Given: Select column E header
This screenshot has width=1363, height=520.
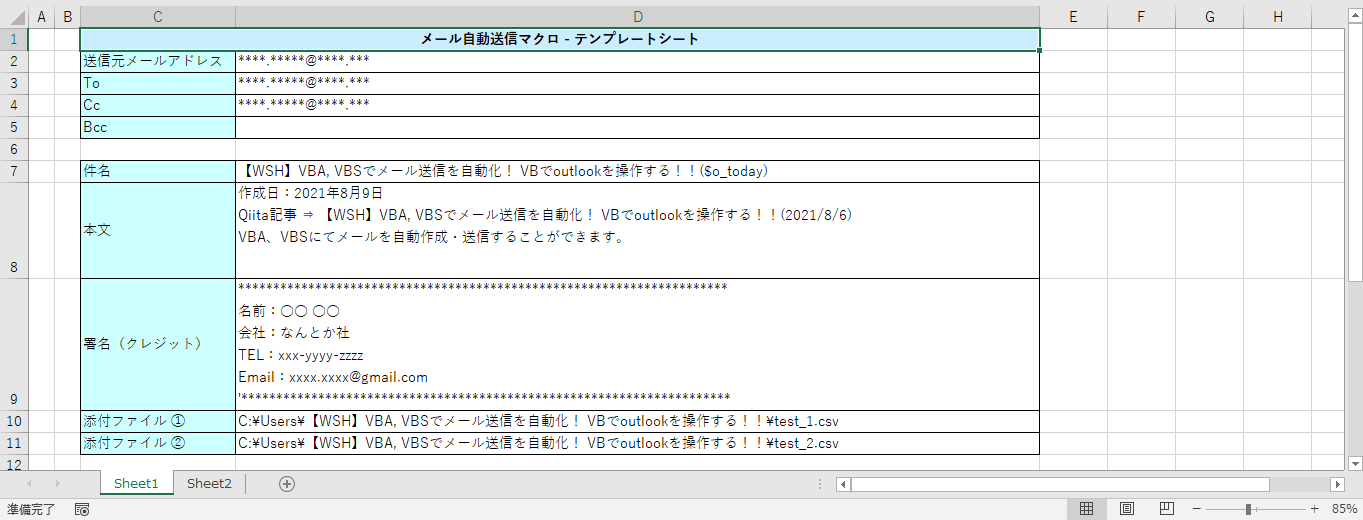Looking at the screenshot, I should 1072,17.
